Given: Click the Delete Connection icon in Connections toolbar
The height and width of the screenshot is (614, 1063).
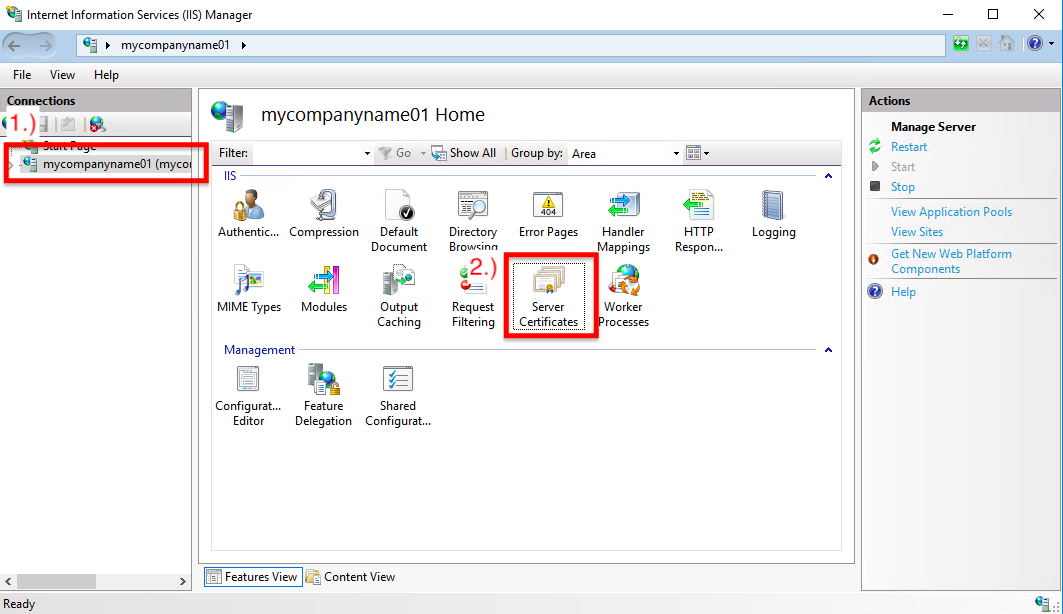Looking at the screenshot, I should click(98, 124).
